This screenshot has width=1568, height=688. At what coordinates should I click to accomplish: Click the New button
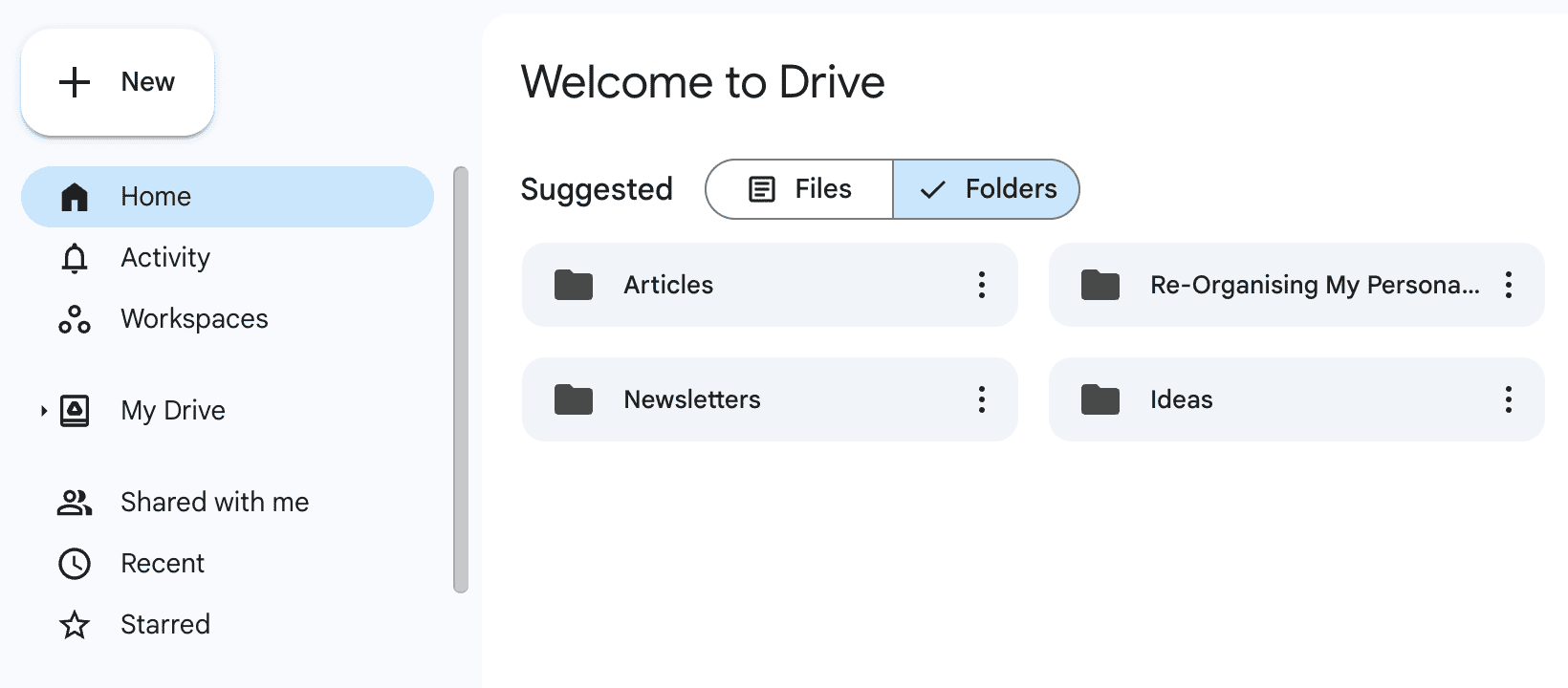[x=118, y=82]
